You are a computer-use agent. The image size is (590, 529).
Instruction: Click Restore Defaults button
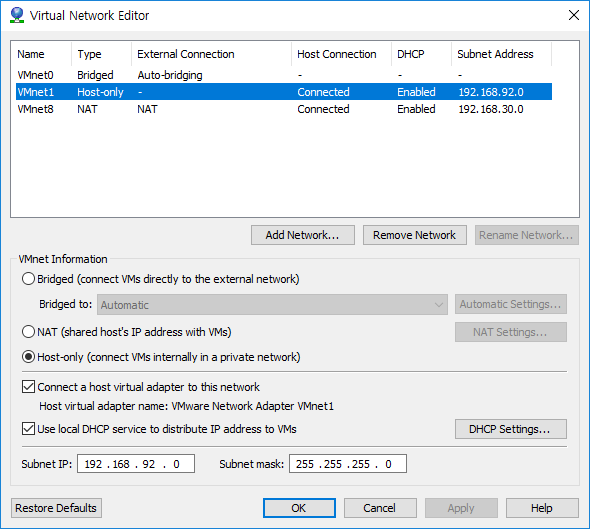tap(56, 508)
